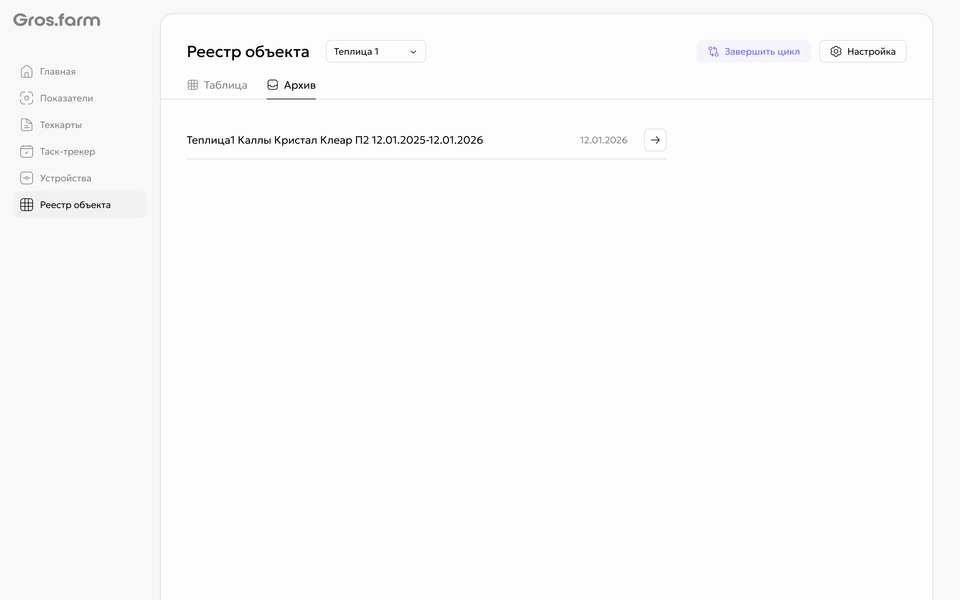The width and height of the screenshot is (960, 600).
Task: Open archive entry arrow button
Action: [655, 140]
